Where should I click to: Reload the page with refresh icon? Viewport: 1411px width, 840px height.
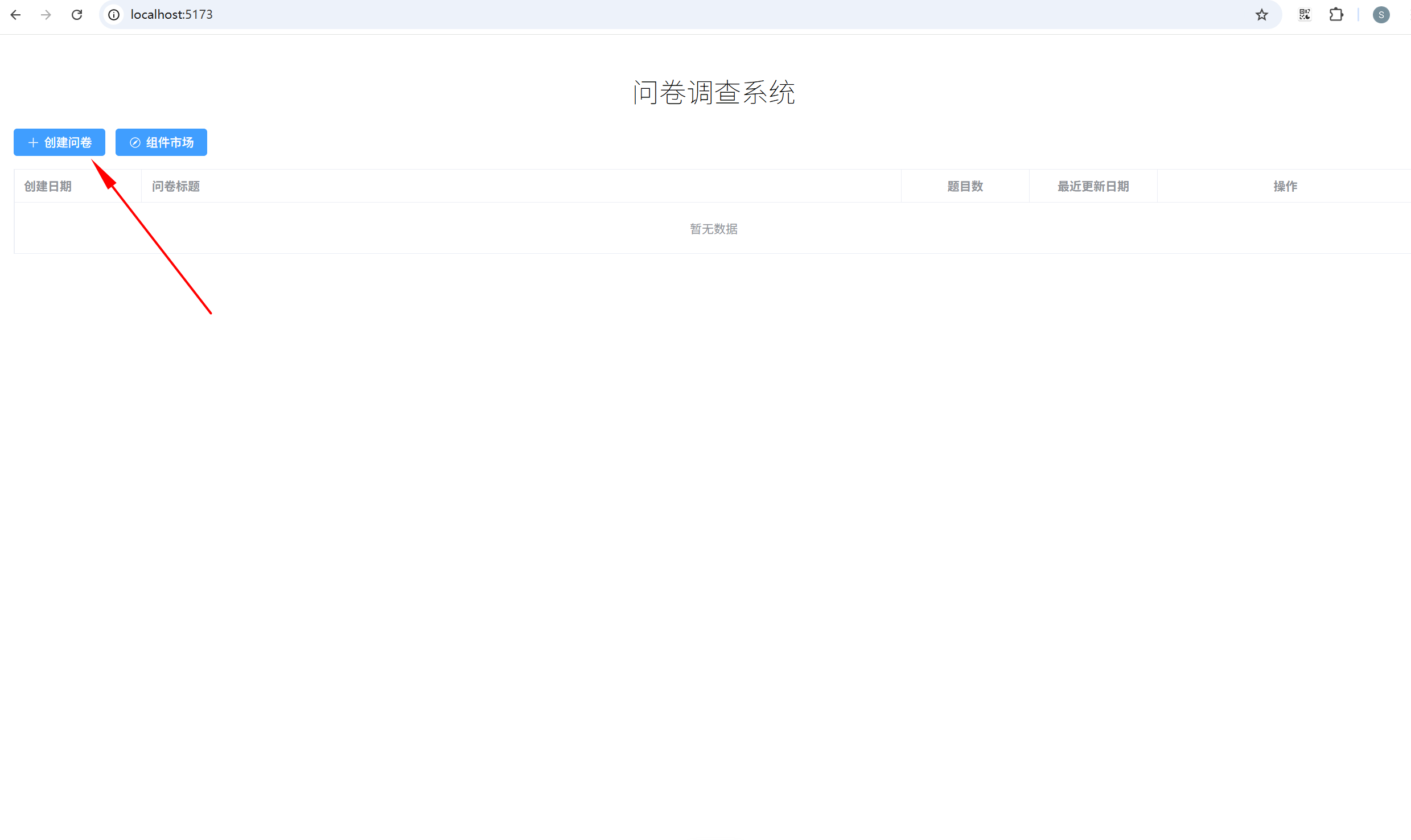tap(77, 15)
